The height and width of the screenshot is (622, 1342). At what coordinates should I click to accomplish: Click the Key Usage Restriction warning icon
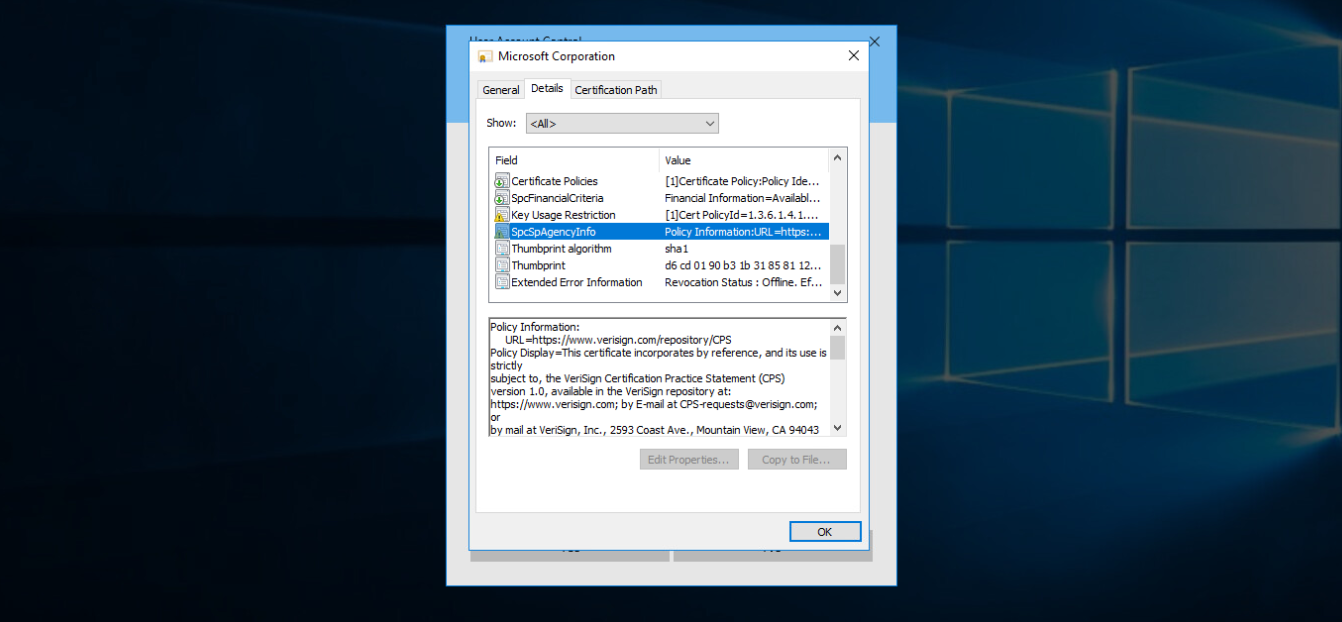point(502,215)
